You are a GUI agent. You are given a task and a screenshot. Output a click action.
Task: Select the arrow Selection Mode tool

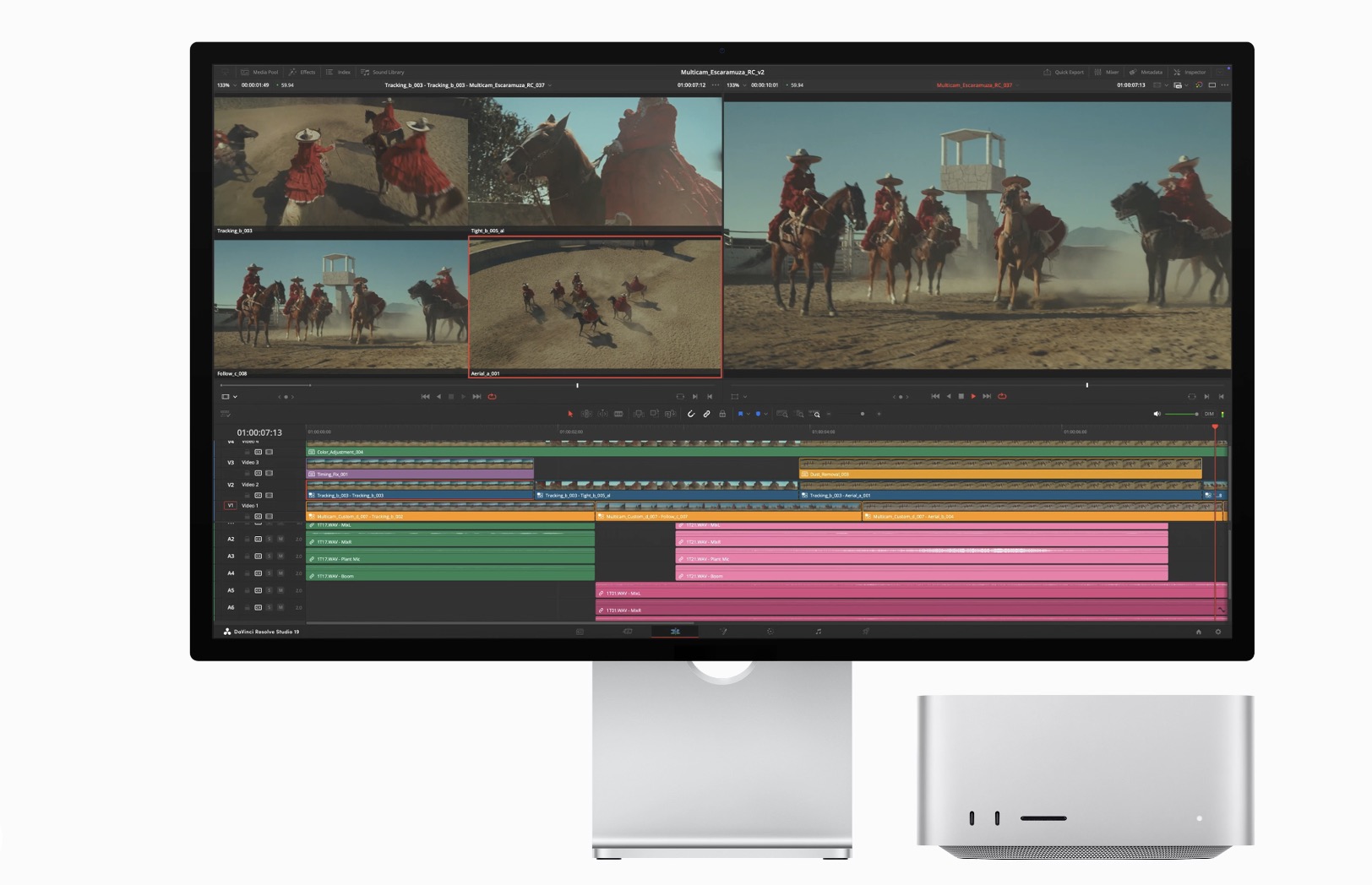point(570,414)
